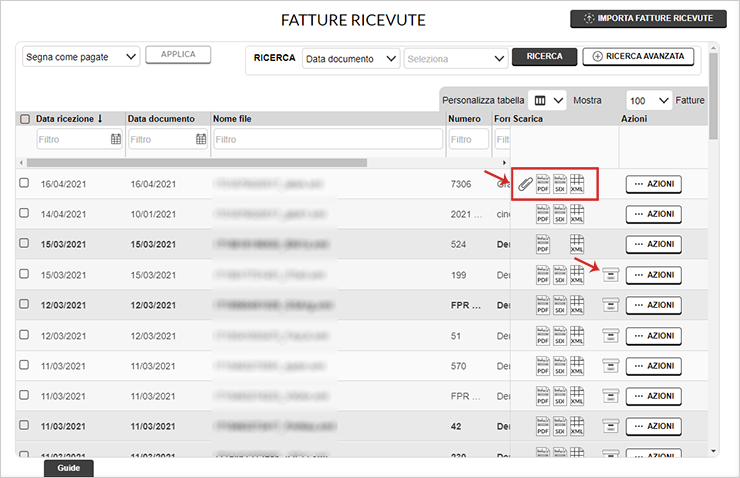Open the 'Segna come pagate' dropdown
The width and height of the screenshot is (740, 478).
[x=81, y=57]
